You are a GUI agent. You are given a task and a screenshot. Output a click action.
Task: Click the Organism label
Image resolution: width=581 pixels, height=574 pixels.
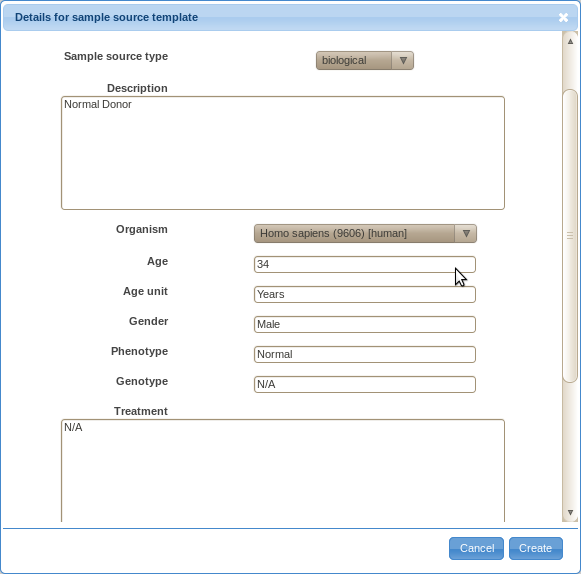point(142,229)
